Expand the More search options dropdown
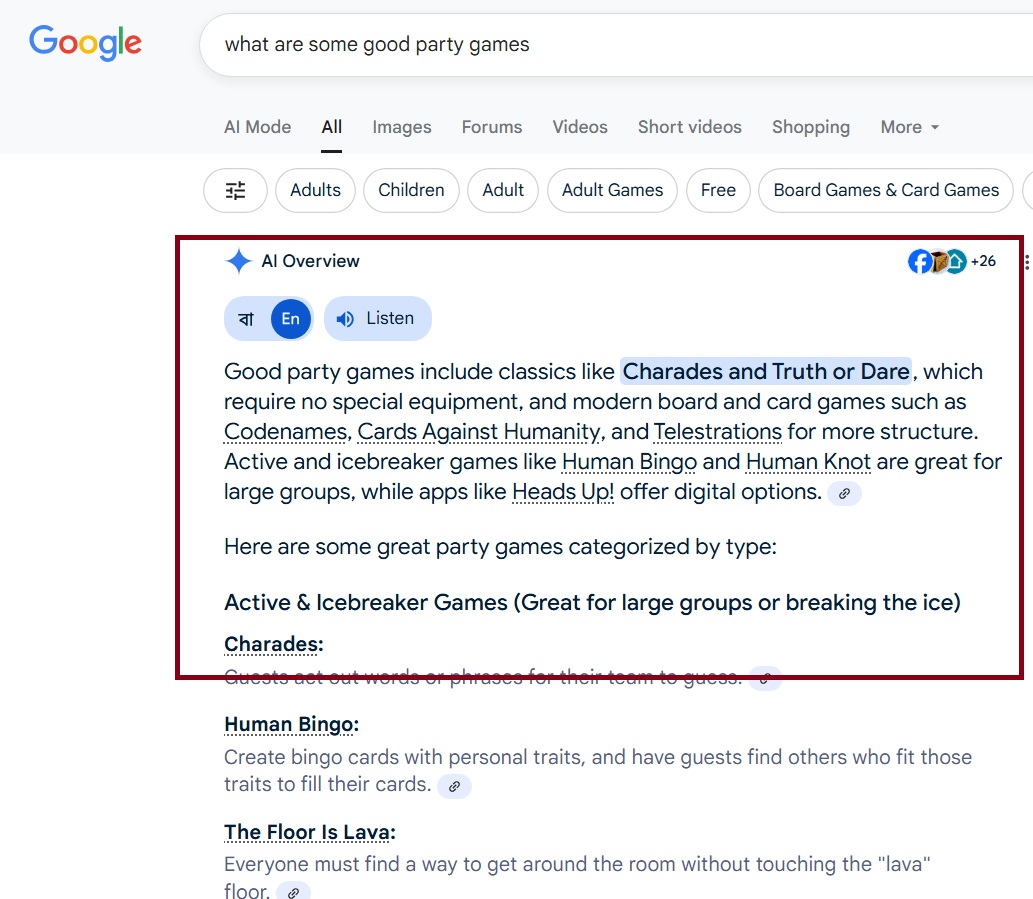The image size is (1033, 899). pos(909,127)
